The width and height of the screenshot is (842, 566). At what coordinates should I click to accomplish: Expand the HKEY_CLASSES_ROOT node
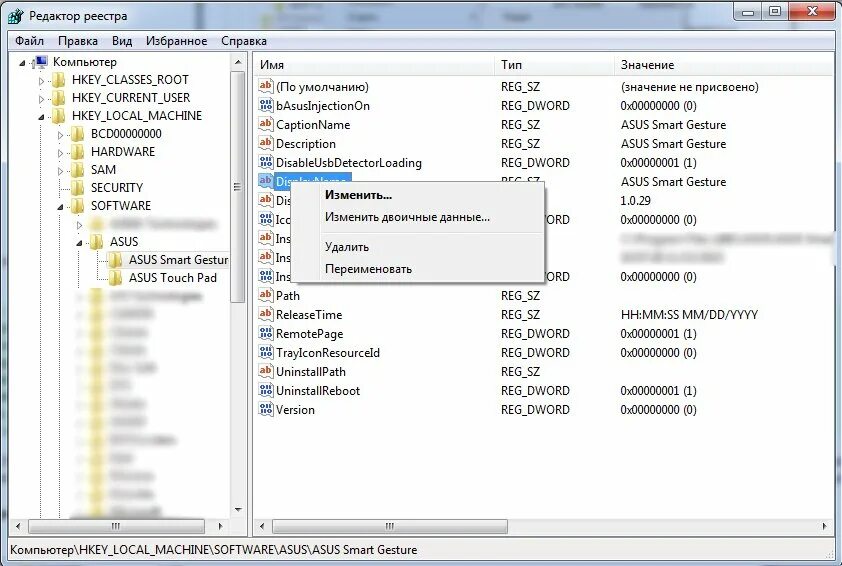pyautogui.click(x=41, y=81)
